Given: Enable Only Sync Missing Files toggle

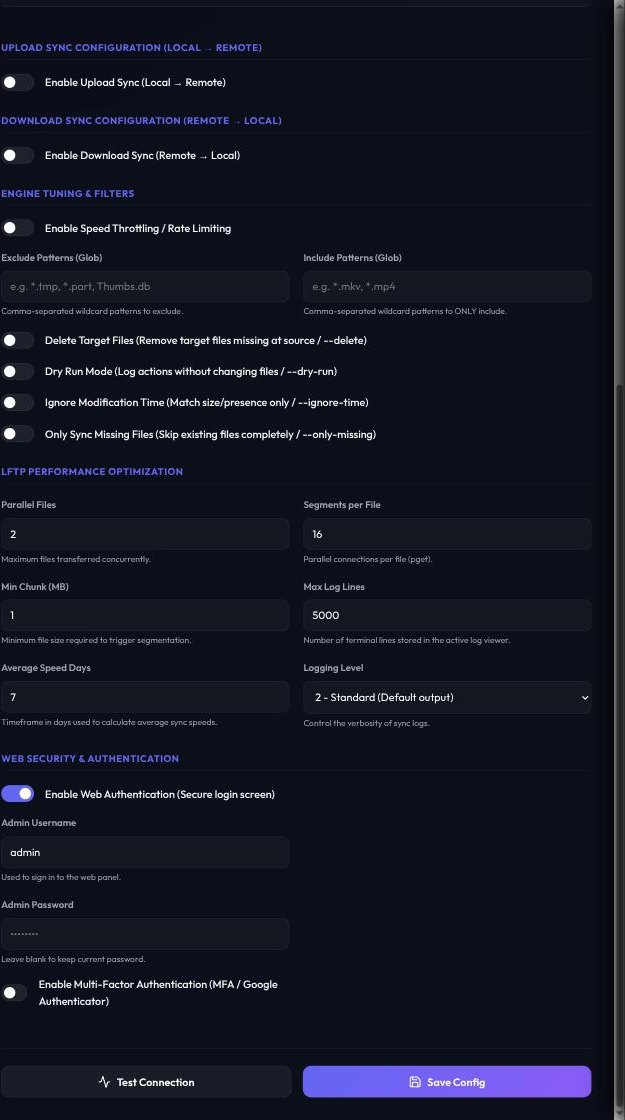Looking at the screenshot, I should pos(17,434).
